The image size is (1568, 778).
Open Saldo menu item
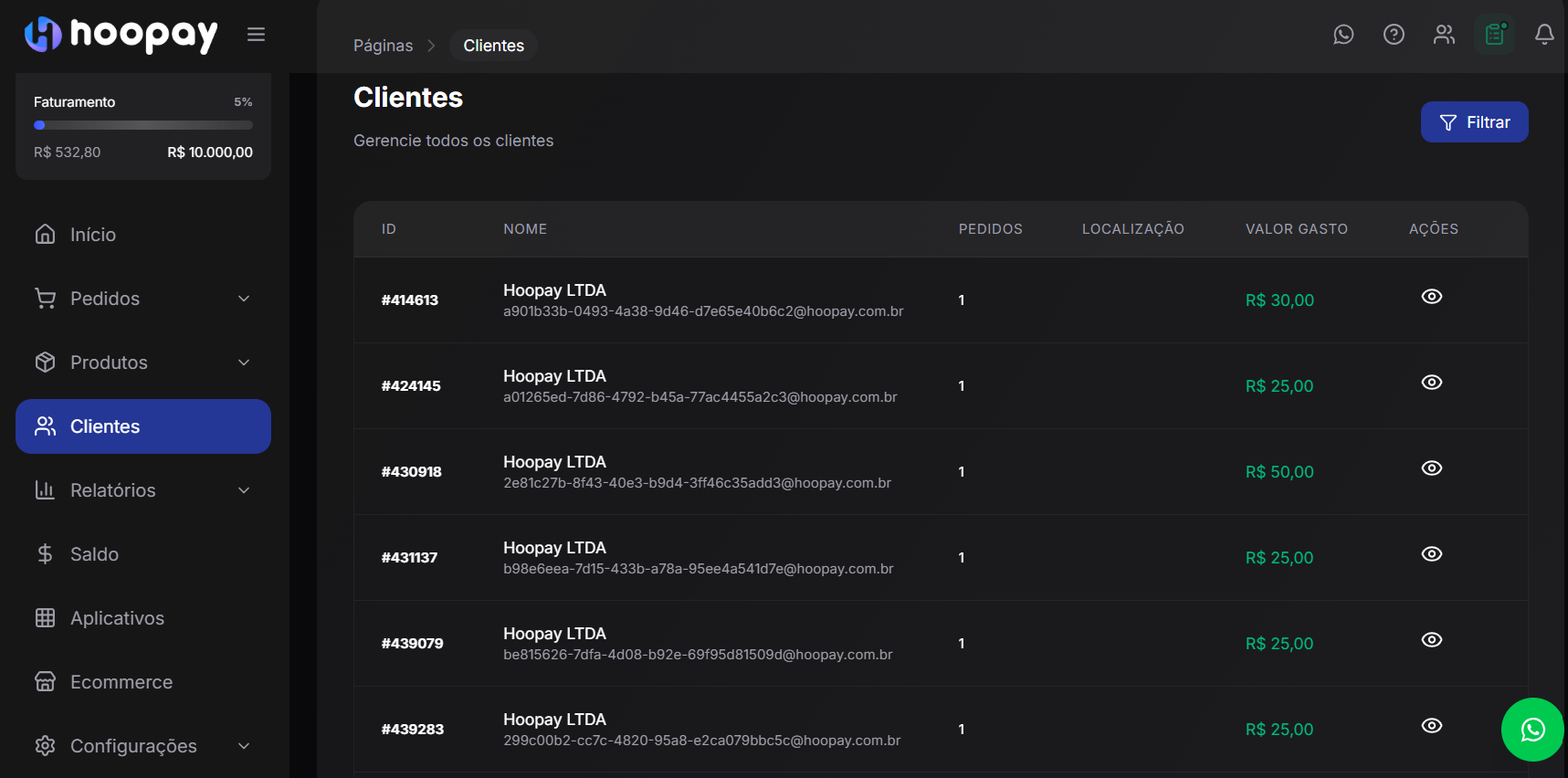[x=143, y=554]
